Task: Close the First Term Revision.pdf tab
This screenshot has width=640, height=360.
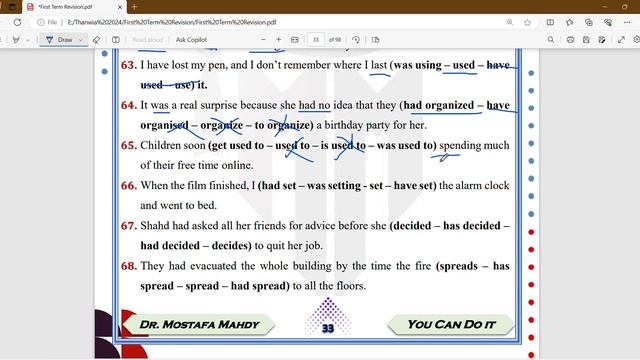Action: point(120,7)
